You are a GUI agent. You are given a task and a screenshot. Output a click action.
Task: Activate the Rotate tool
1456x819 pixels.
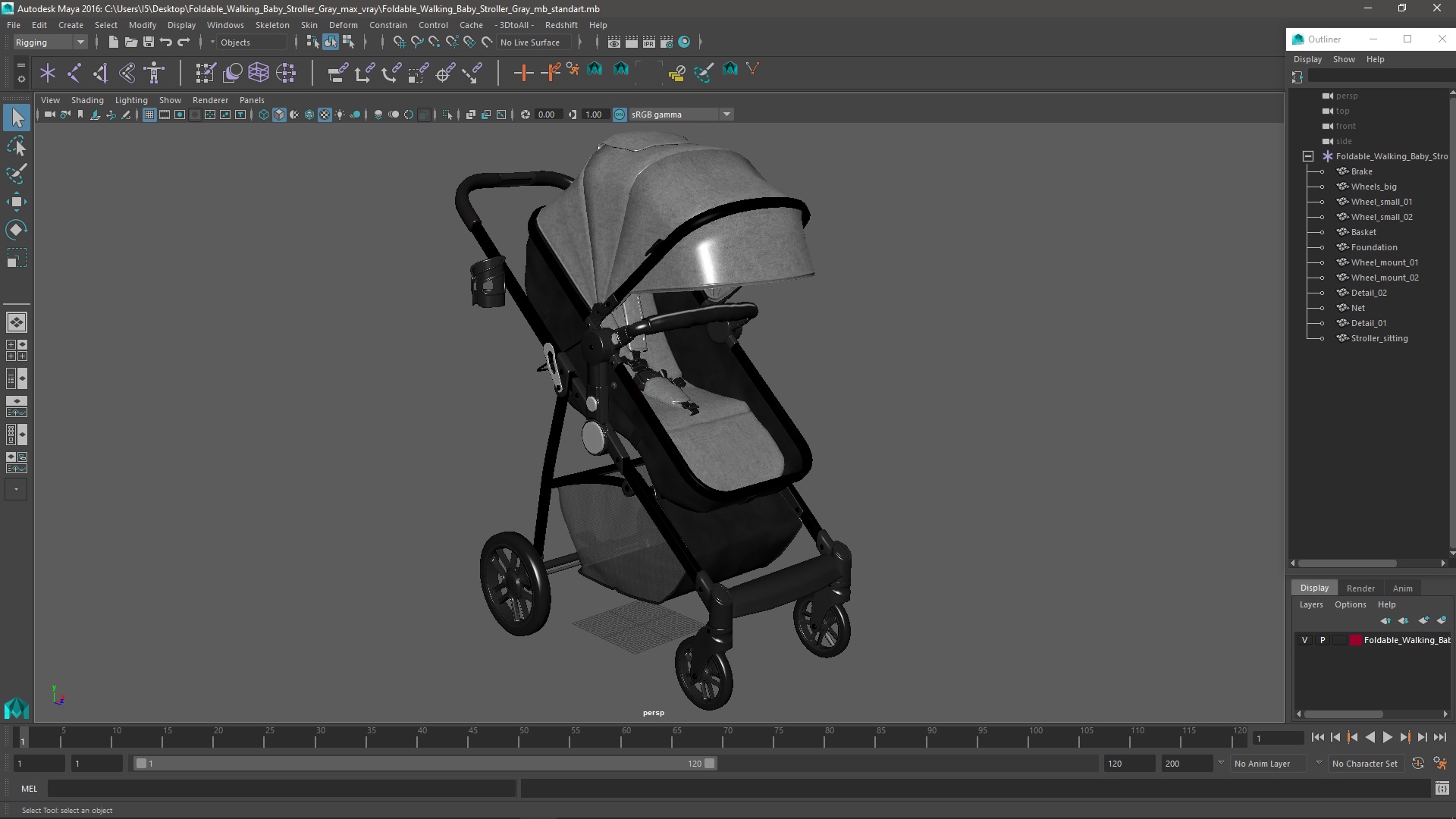click(17, 230)
